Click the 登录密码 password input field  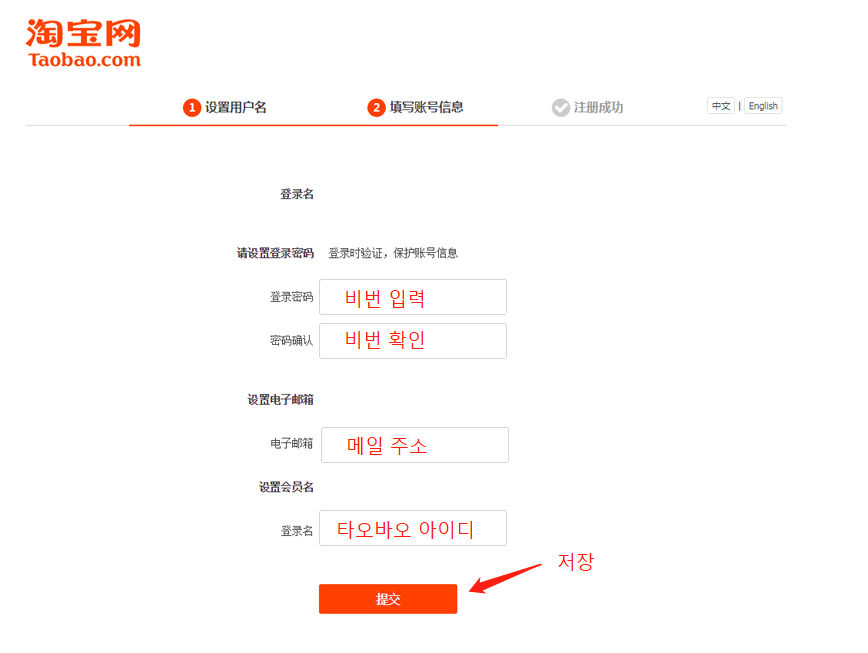coord(413,297)
